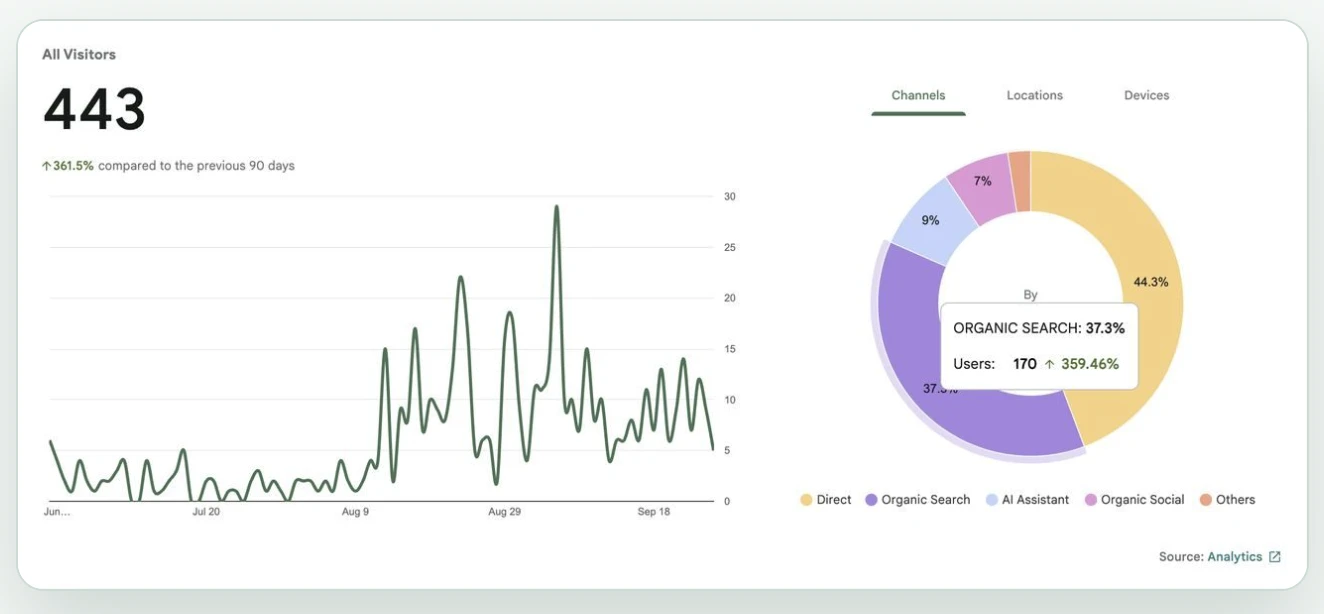Screen dimensions: 1324x614
Task: Toggle the Others legend label
Action: [x=1236, y=500]
